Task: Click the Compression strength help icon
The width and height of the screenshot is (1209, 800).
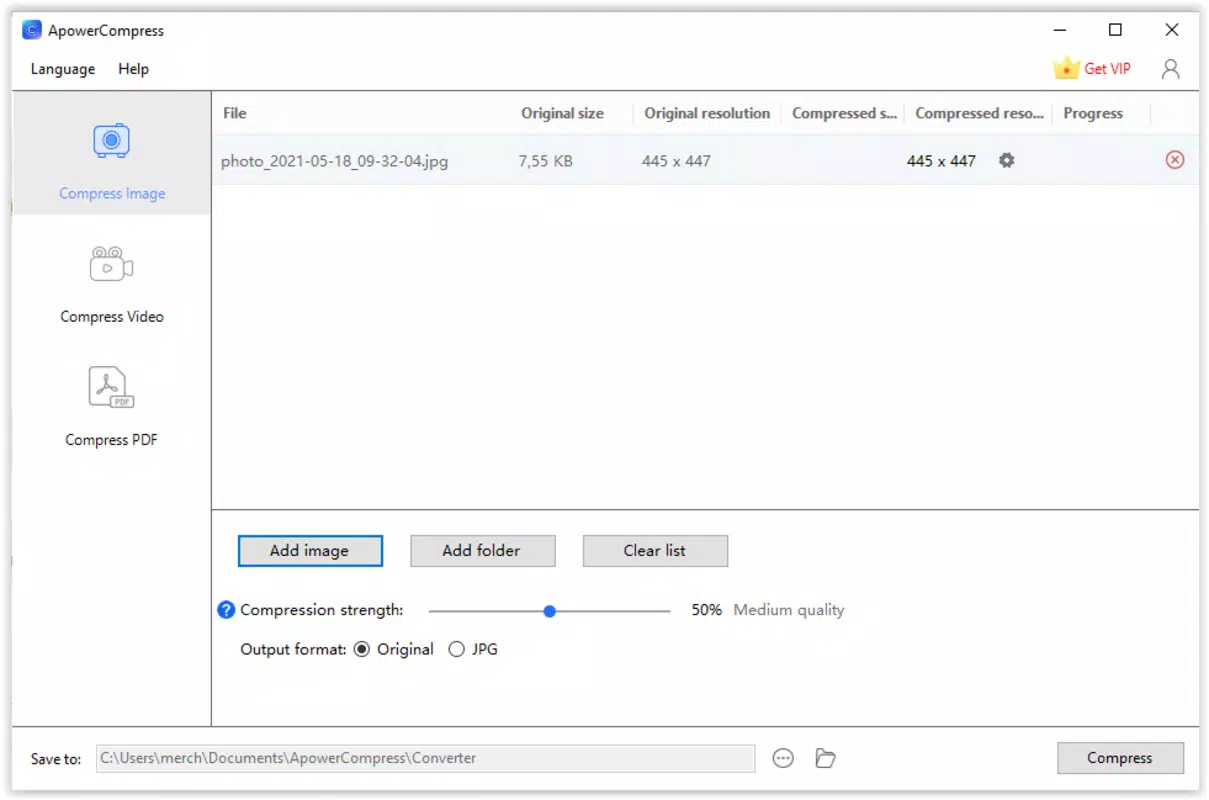Action: (227, 610)
